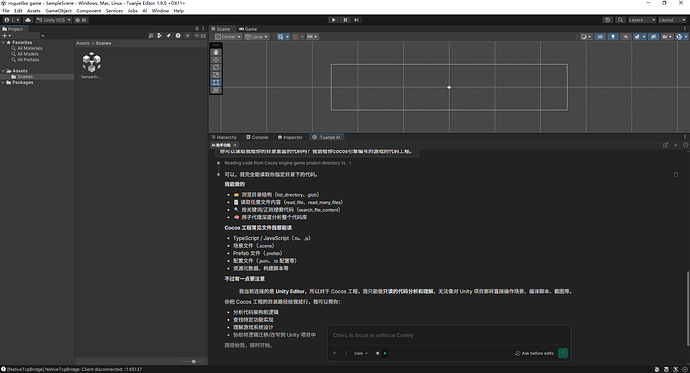This screenshot has height=373, width=690.
Task: Send message with green arrow button
Action: pyautogui.click(x=563, y=353)
